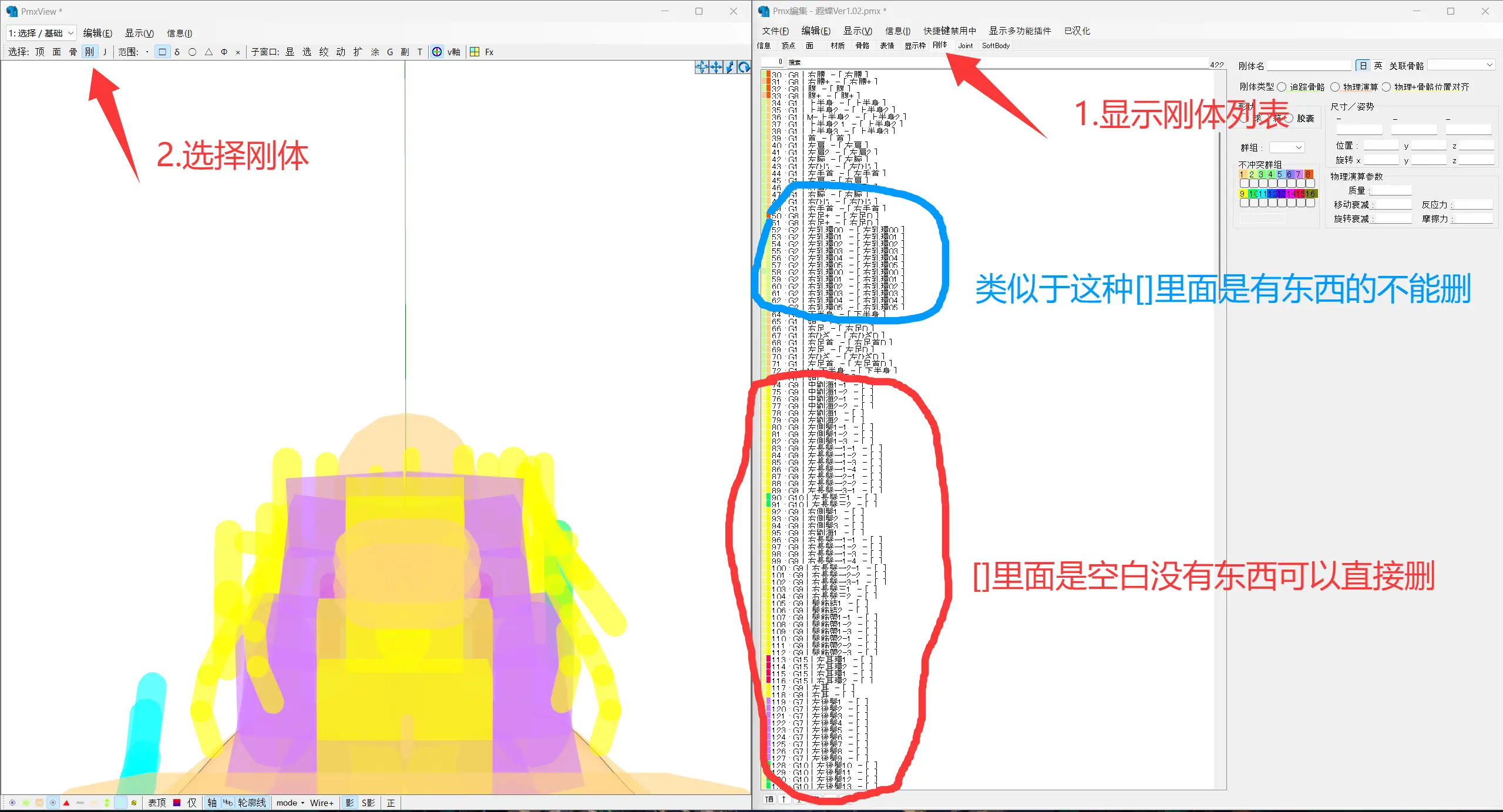
Task: Click the four-color grid icon beside Fx
Action: (x=475, y=52)
